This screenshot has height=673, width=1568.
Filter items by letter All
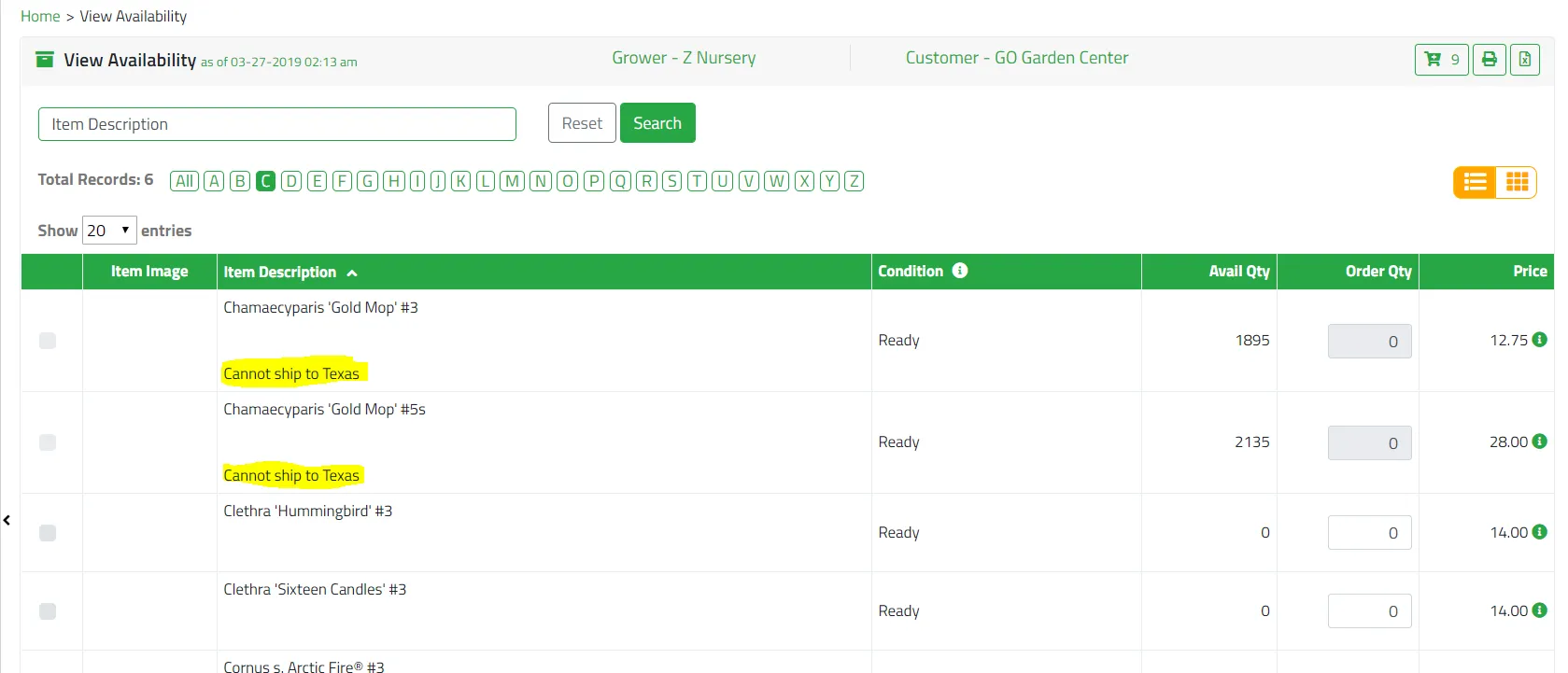(x=185, y=181)
